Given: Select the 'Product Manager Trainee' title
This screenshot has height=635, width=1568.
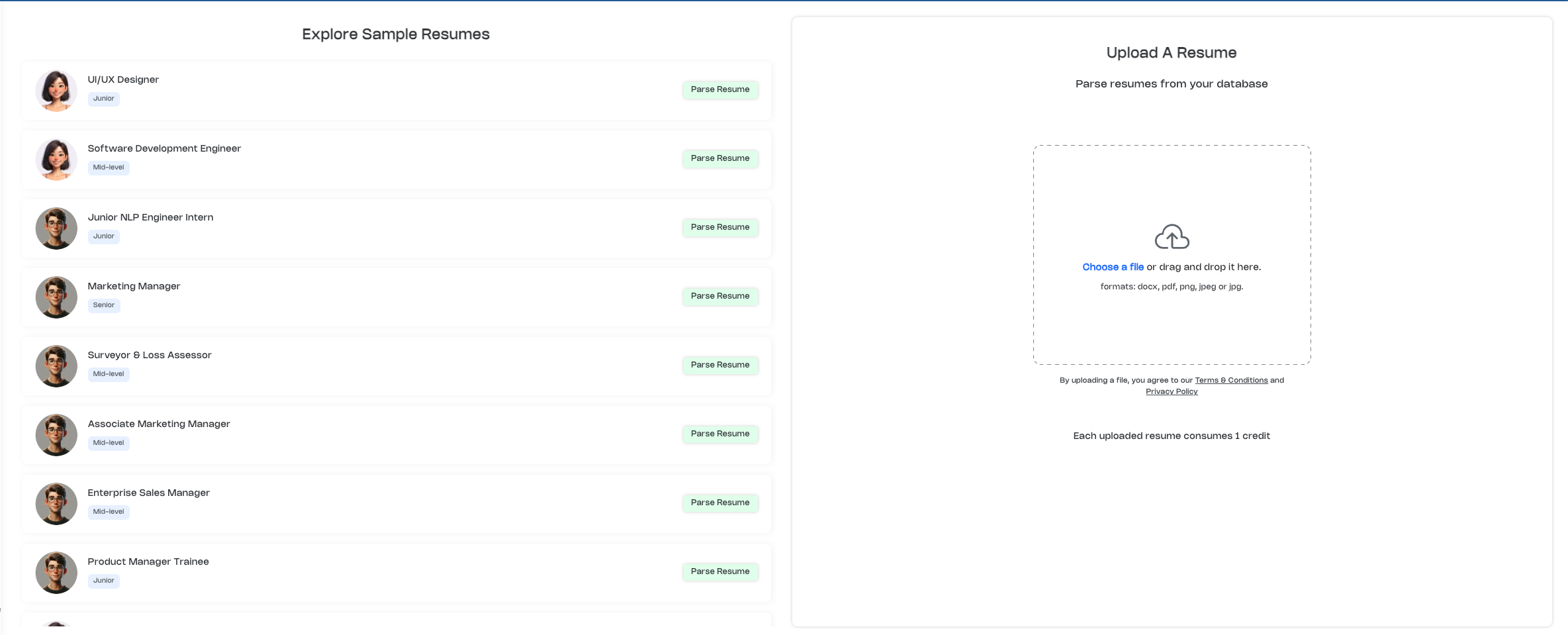Looking at the screenshot, I should [x=148, y=562].
